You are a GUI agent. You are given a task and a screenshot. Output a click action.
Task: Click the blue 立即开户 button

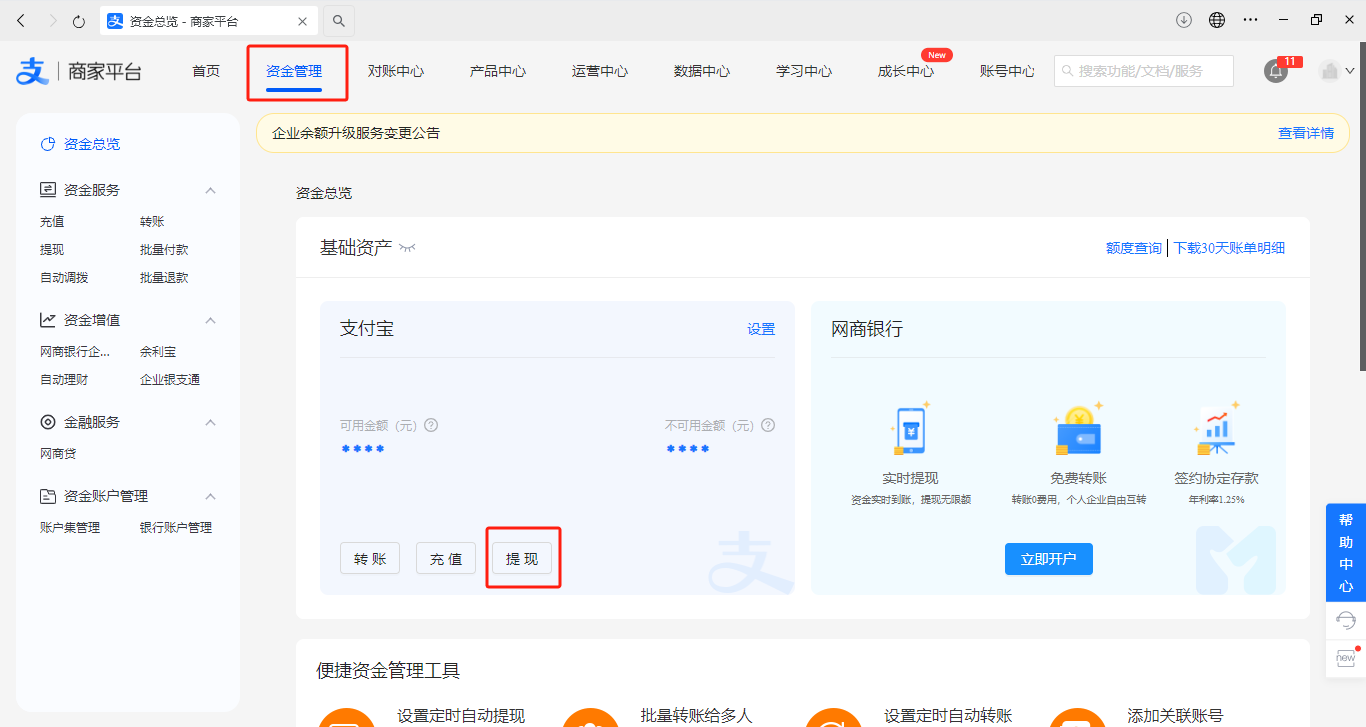pos(1049,559)
